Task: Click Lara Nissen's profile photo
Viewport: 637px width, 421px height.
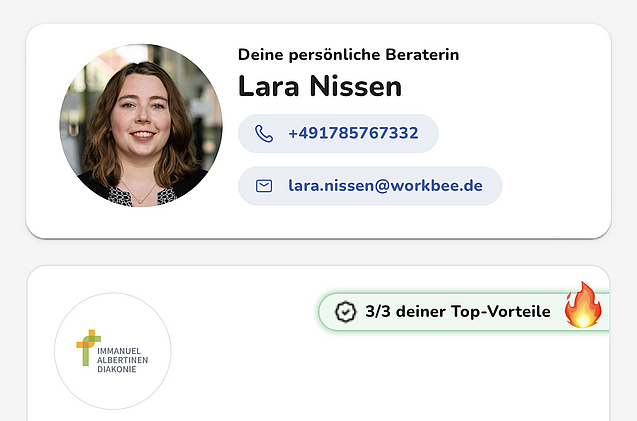Action: click(x=141, y=126)
